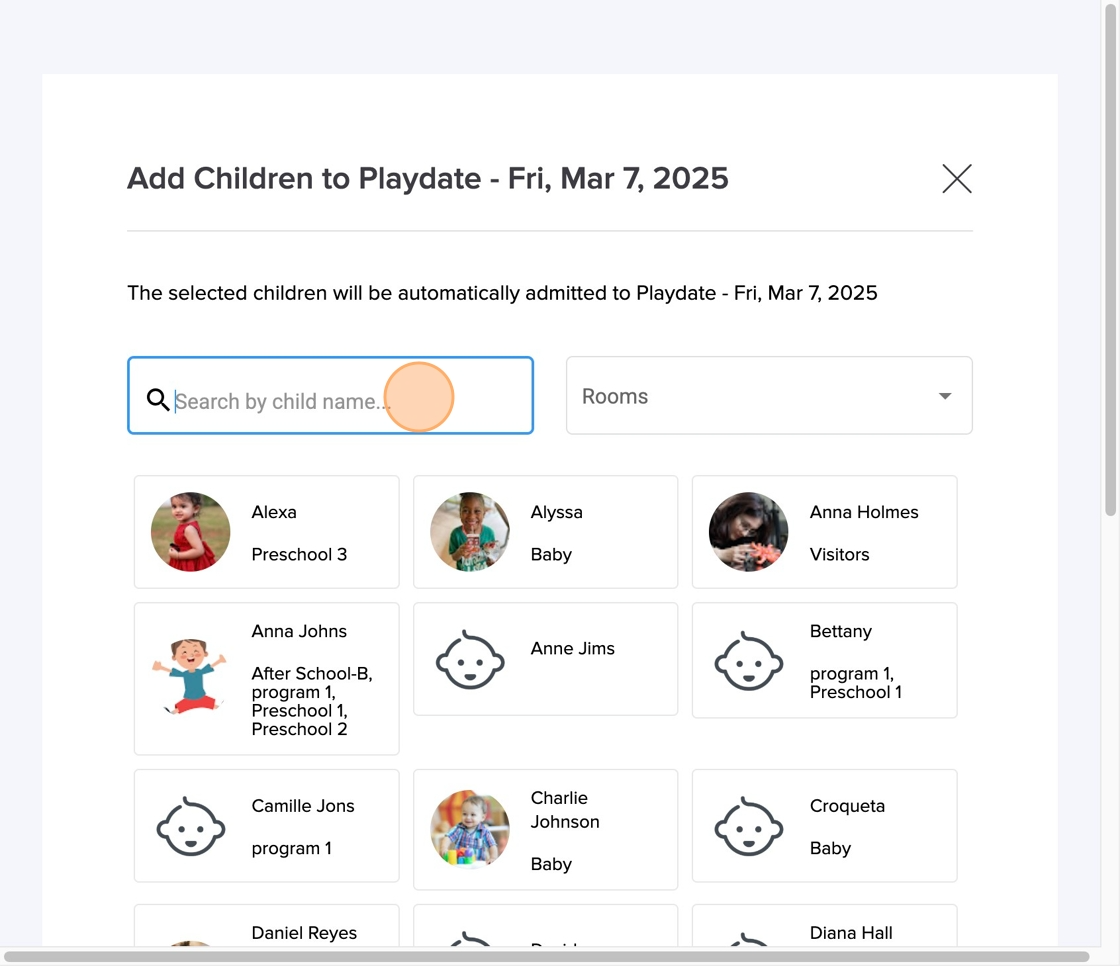The image size is (1120, 966).
Task: Select the Alyssa name label
Action: (556, 512)
